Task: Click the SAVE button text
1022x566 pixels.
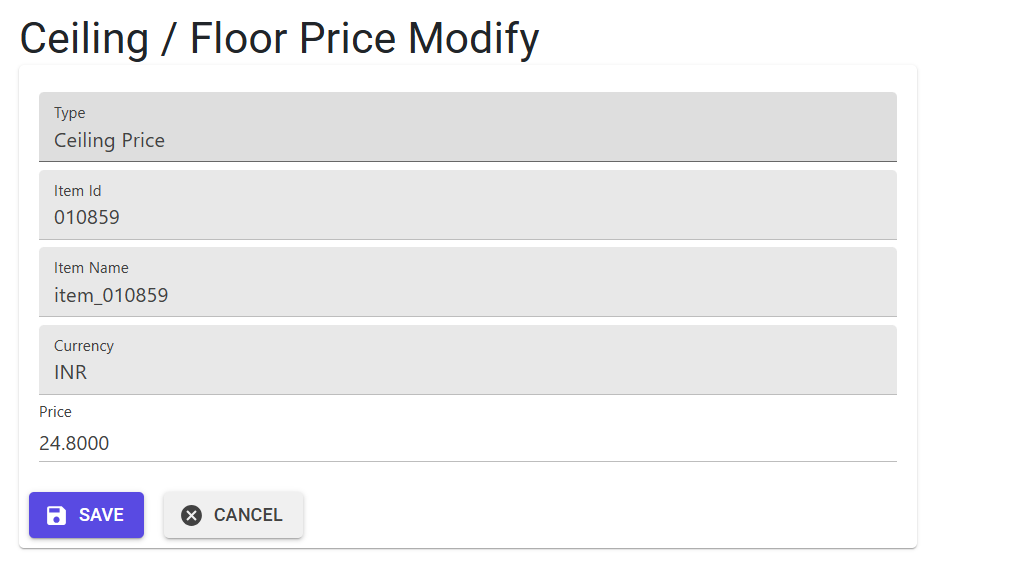Action: pos(101,515)
